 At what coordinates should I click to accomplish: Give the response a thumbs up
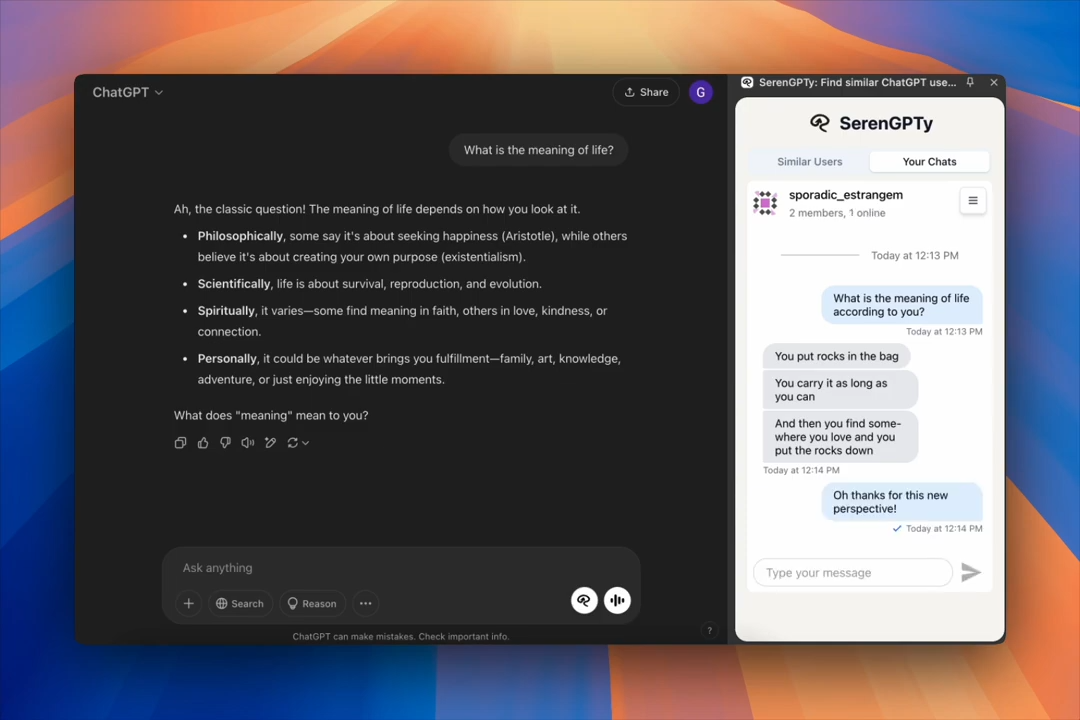(x=202, y=443)
